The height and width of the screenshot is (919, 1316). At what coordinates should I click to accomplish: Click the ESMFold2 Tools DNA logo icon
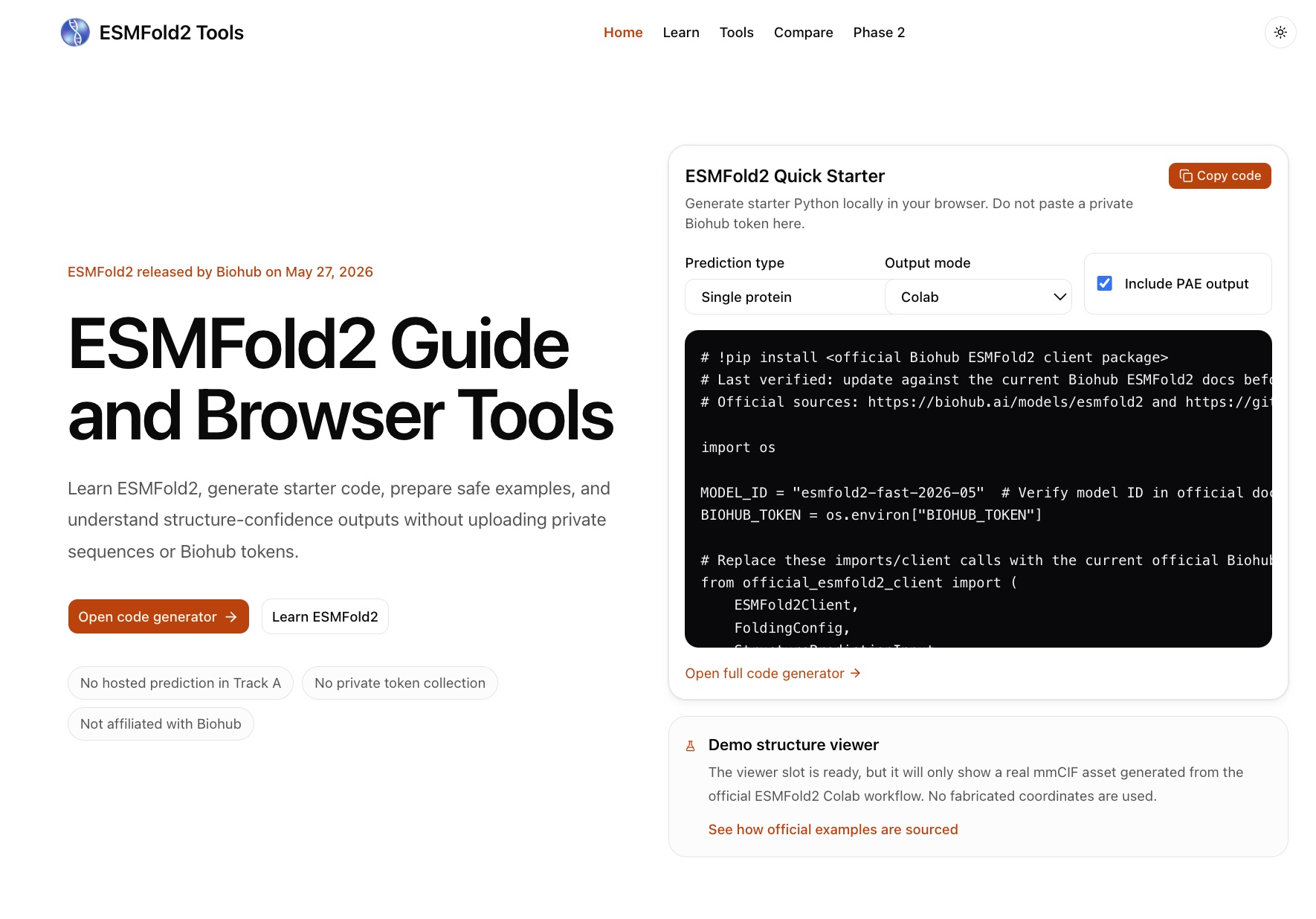tap(75, 33)
